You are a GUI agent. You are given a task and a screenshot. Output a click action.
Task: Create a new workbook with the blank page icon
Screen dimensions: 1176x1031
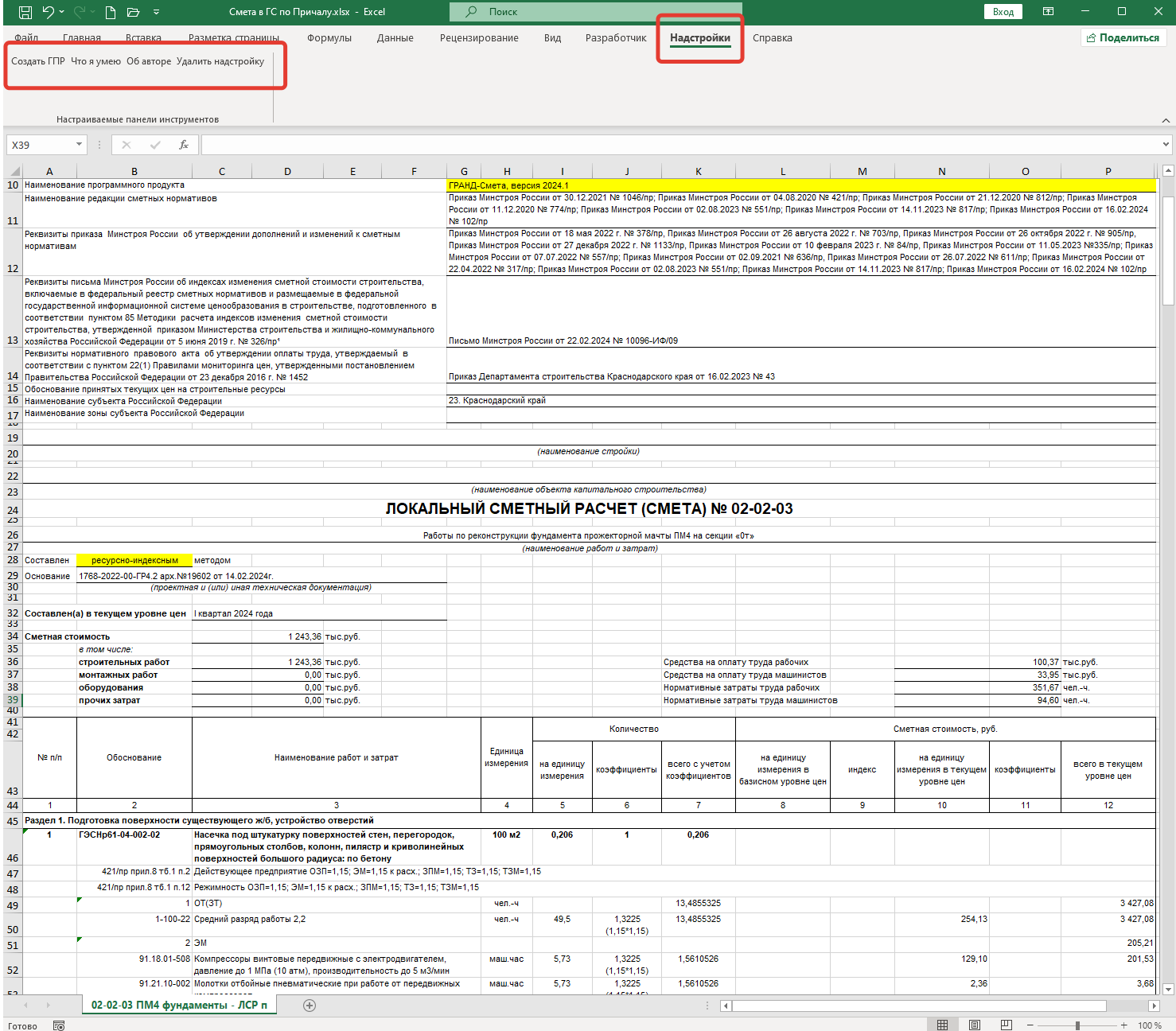(111, 12)
